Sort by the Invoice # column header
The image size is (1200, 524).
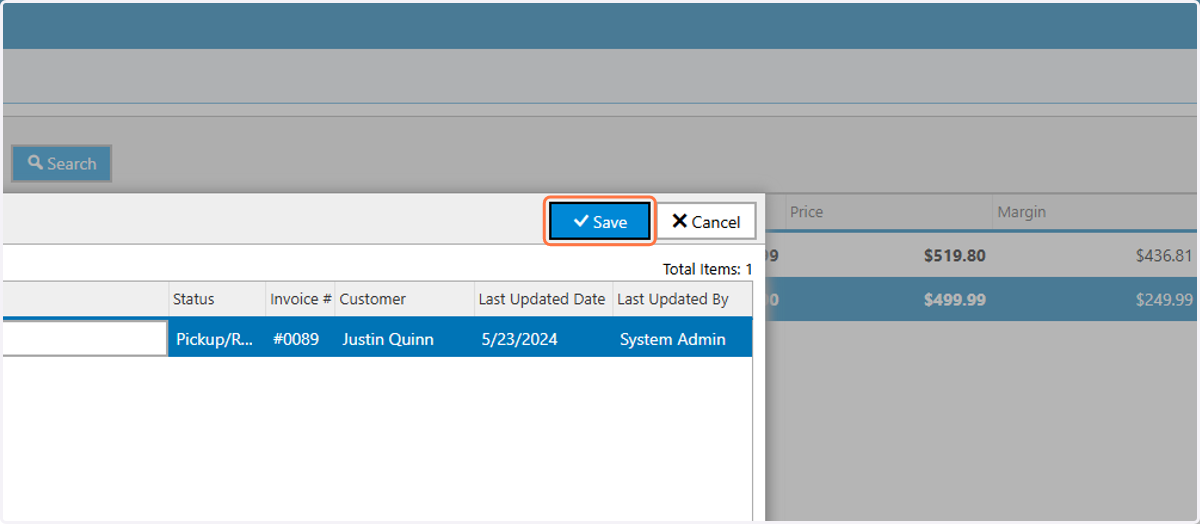[x=299, y=299]
